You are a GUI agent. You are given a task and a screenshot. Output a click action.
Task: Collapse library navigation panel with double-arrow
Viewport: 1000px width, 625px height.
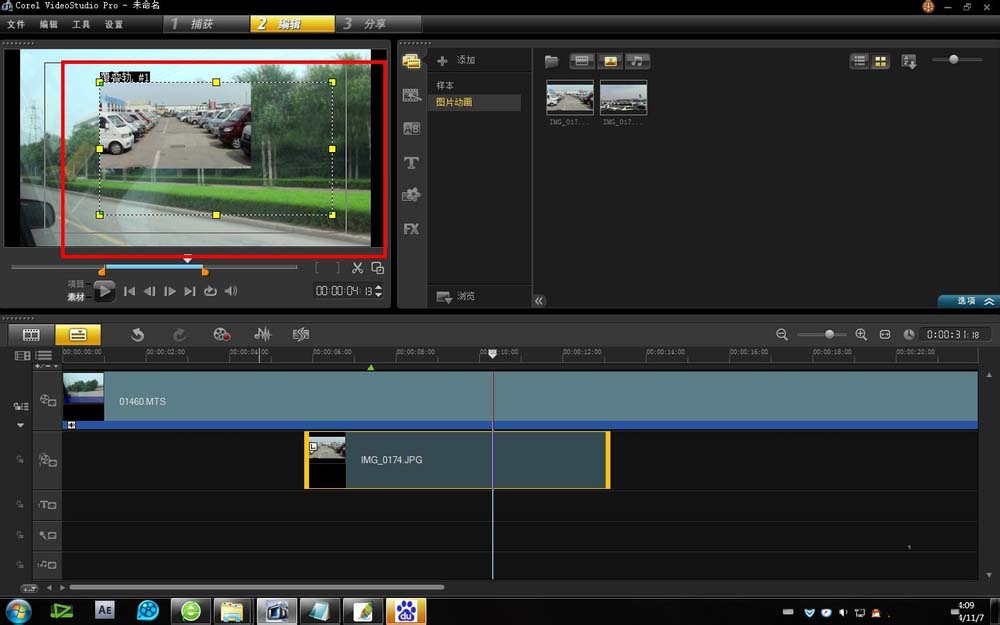click(539, 301)
